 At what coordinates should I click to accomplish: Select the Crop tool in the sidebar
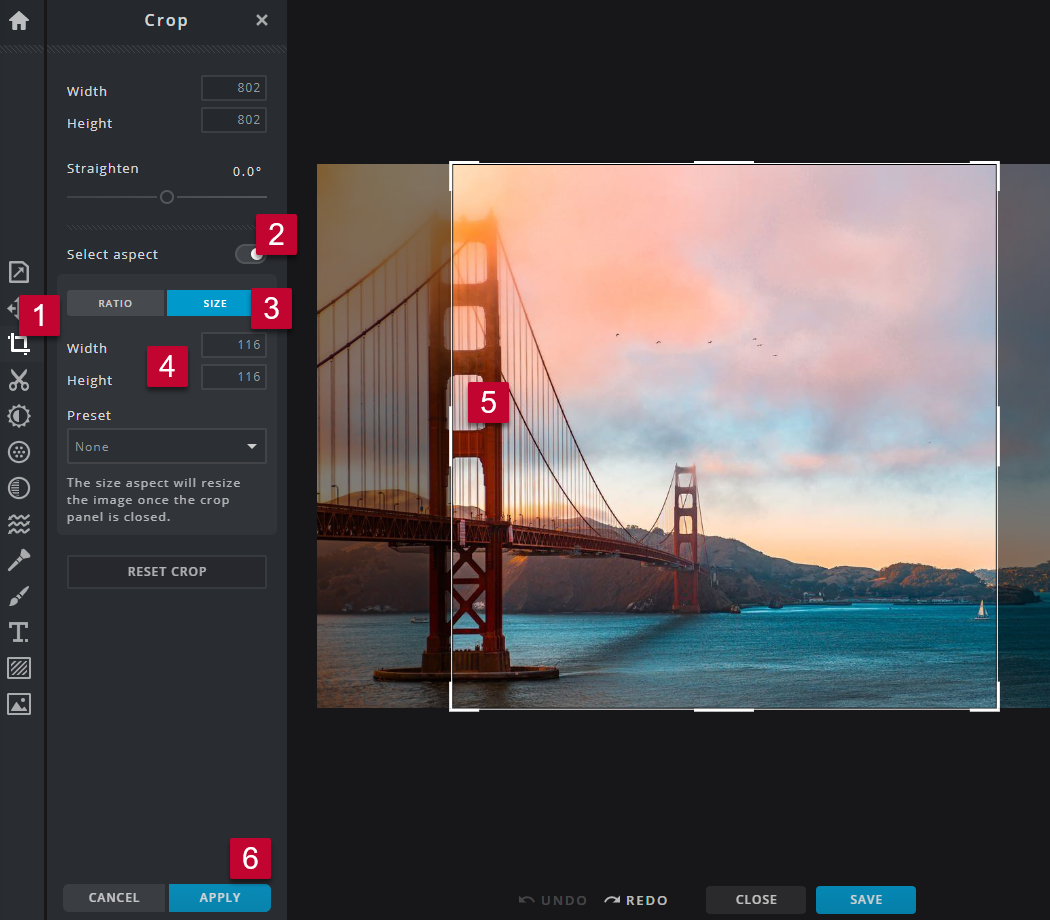(x=20, y=343)
